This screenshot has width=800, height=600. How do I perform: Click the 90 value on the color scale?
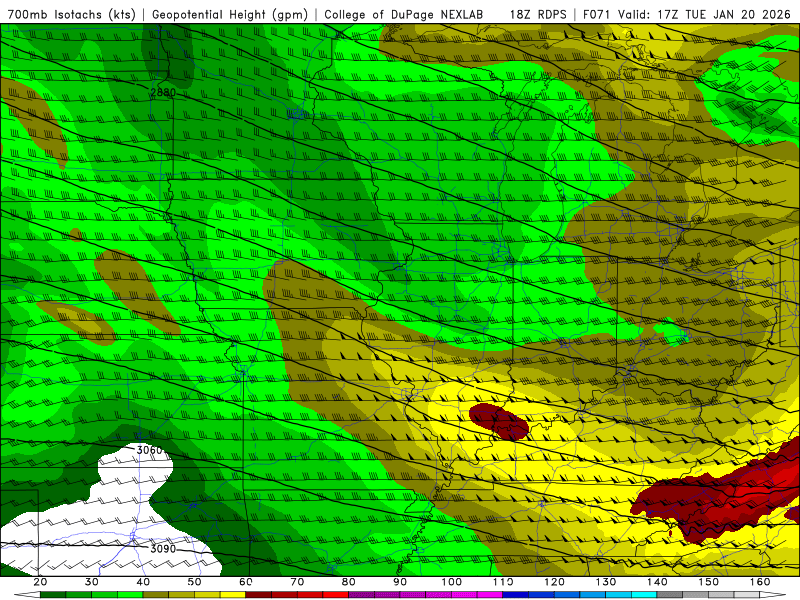click(400, 582)
